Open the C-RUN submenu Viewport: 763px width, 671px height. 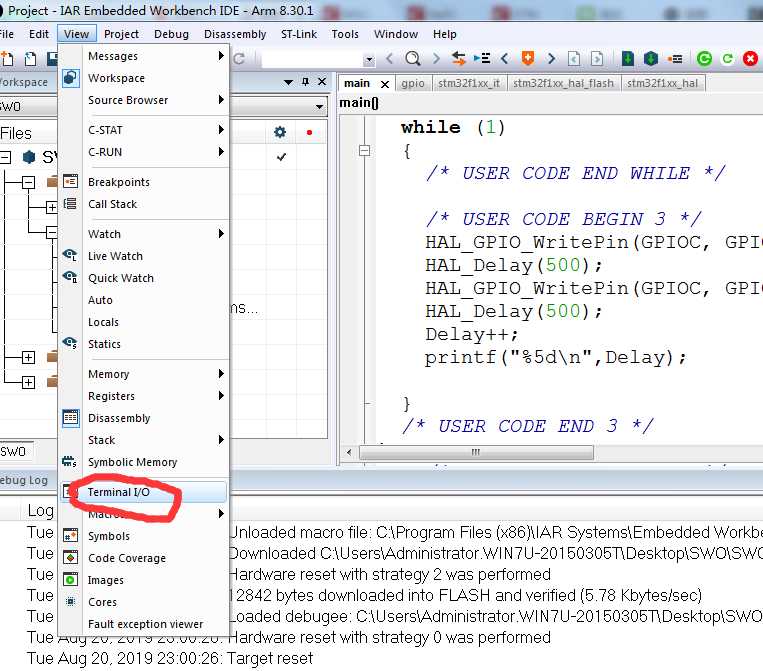[144, 152]
